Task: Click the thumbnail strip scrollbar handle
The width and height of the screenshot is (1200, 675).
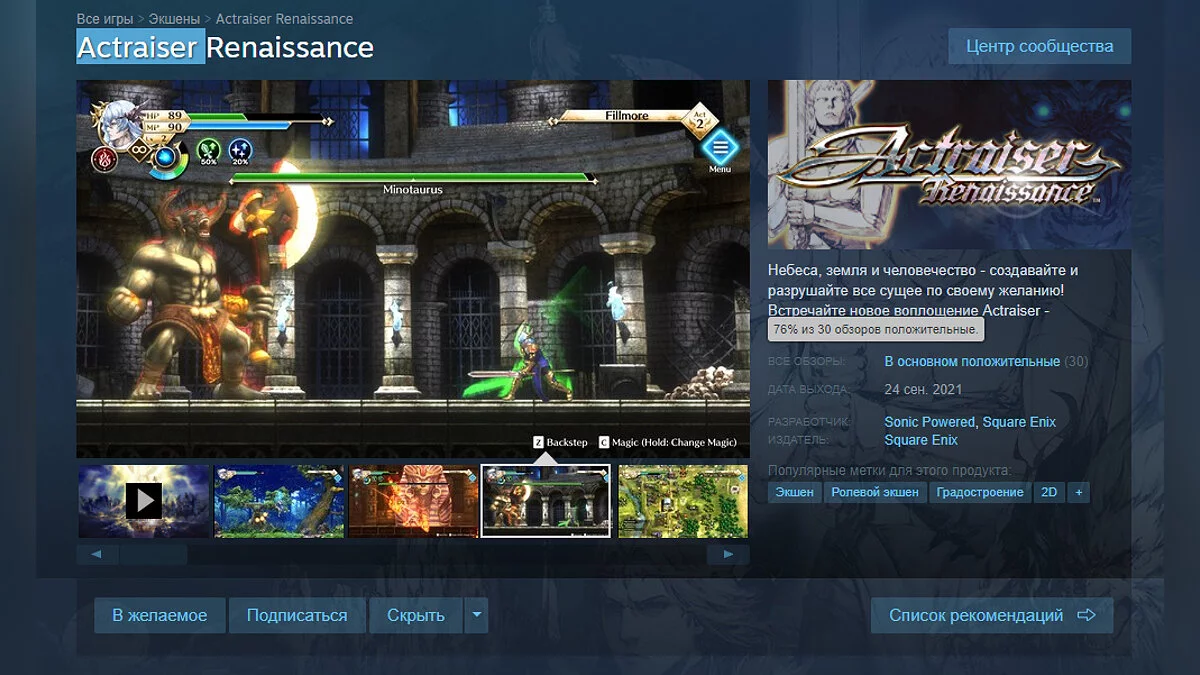Action: click(x=152, y=554)
